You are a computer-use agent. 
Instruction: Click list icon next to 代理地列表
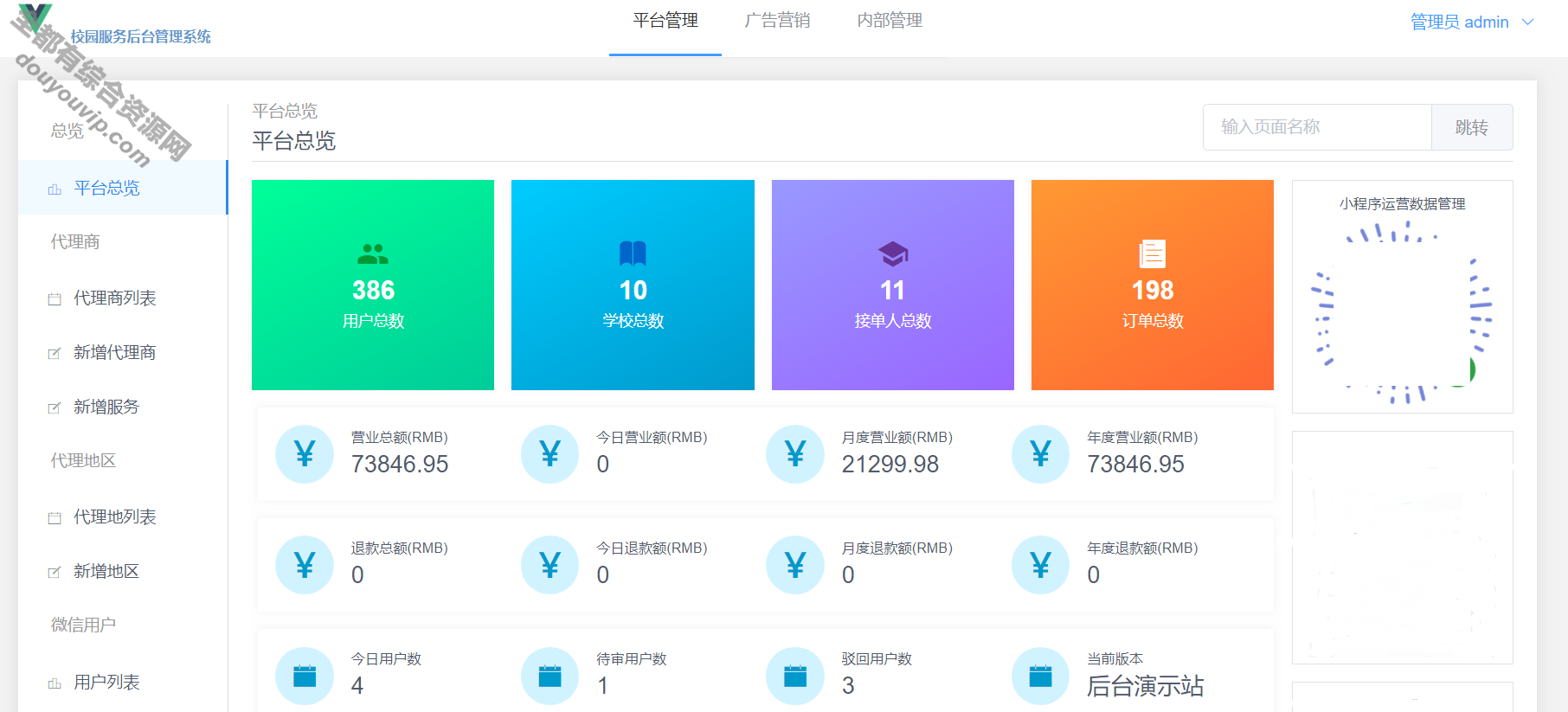[x=55, y=517]
